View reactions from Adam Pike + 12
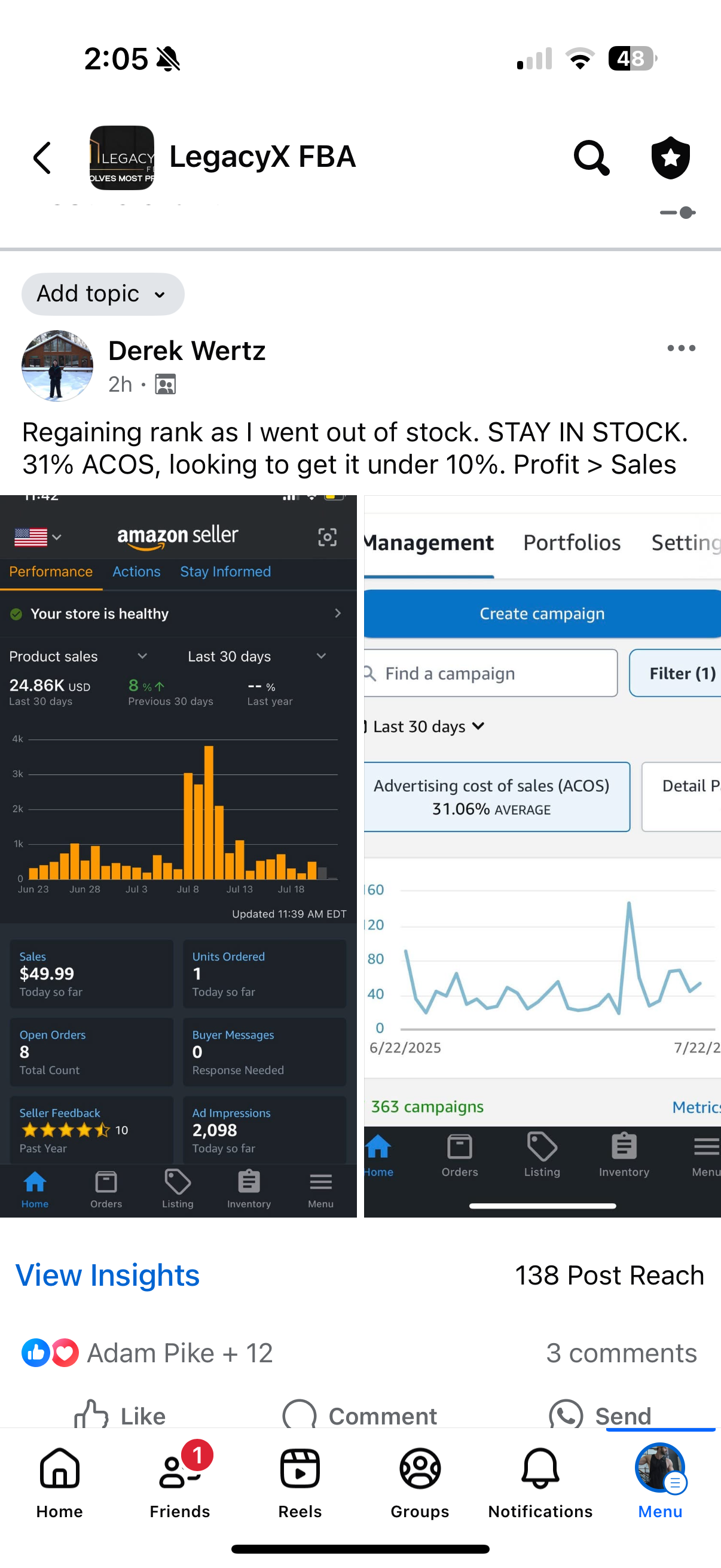The width and height of the screenshot is (721, 1568). coord(180,1353)
